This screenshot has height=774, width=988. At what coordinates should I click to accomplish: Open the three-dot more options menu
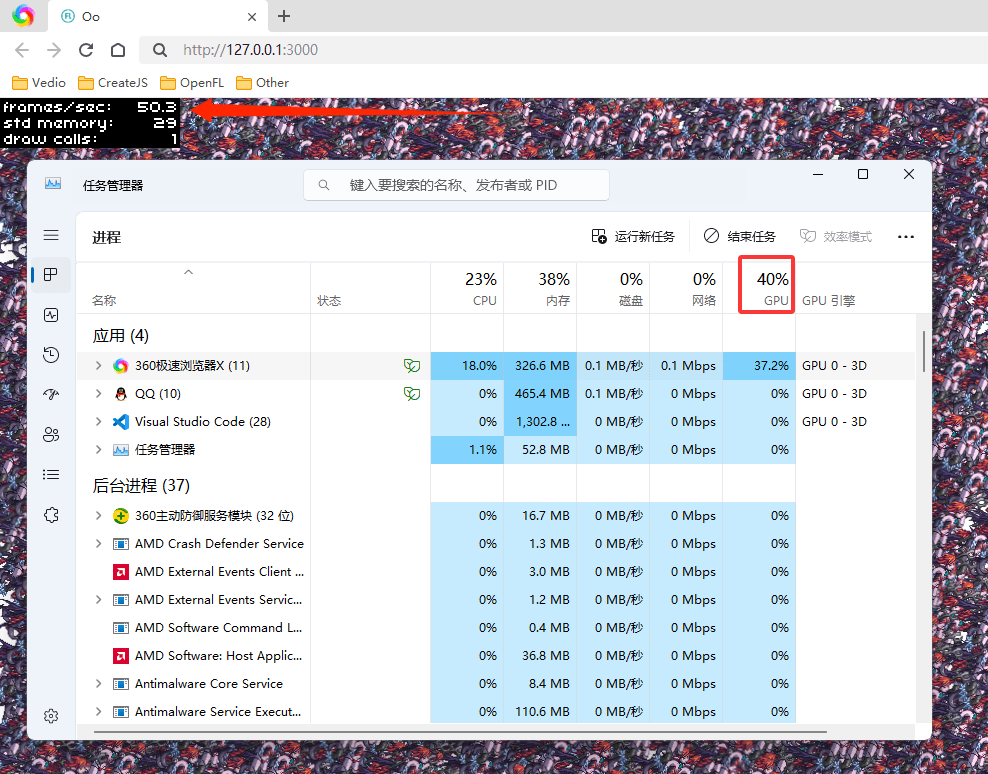tap(906, 237)
